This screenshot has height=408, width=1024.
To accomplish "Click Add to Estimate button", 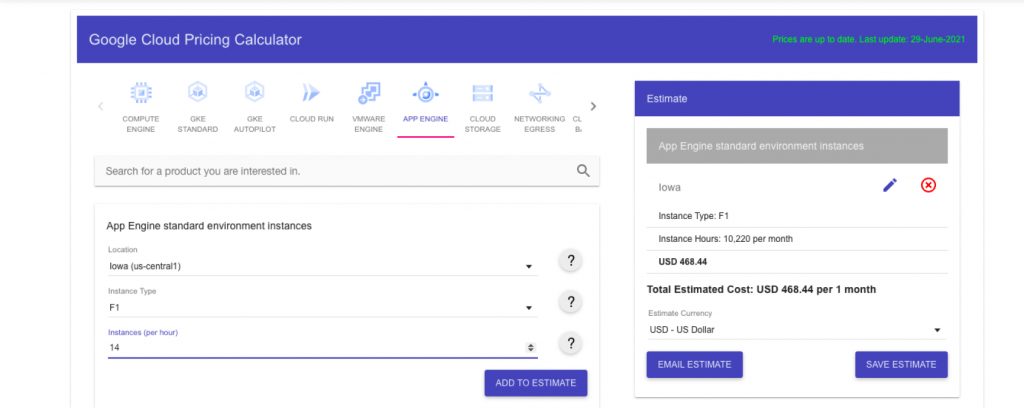I will pos(536,383).
